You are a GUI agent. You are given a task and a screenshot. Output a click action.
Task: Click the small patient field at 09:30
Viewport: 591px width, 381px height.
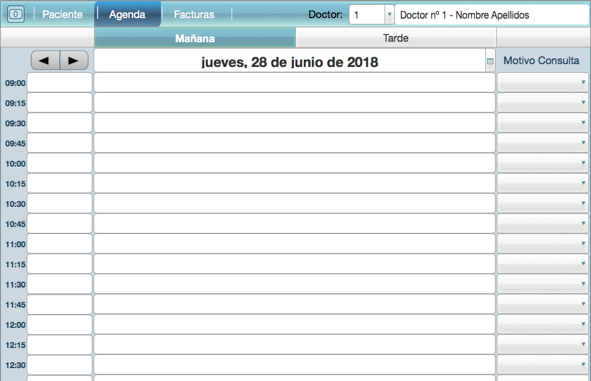60,123
